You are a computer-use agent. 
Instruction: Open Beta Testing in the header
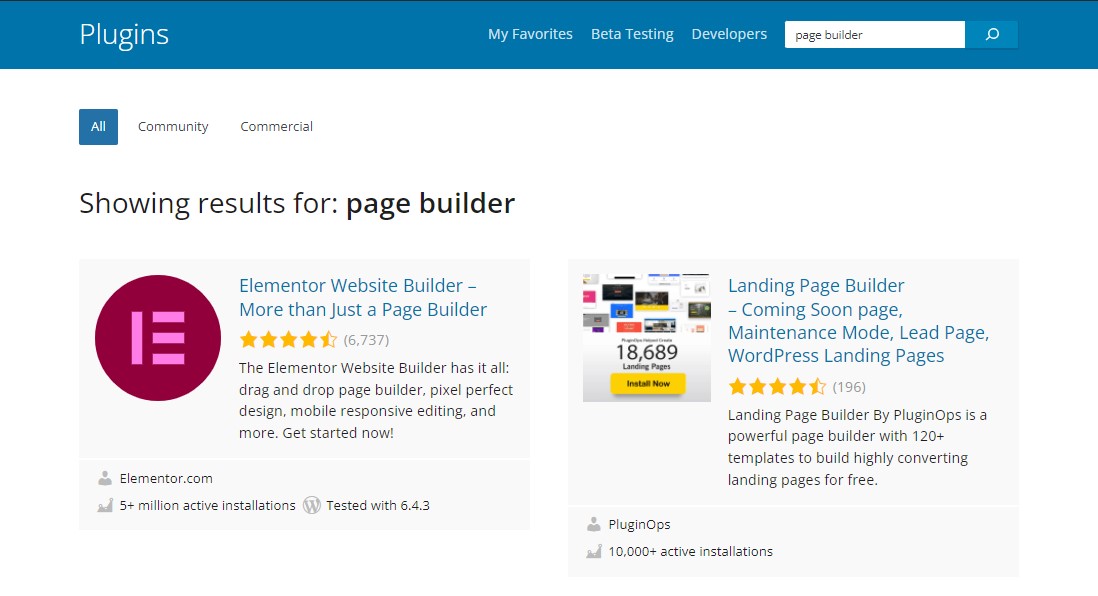pos(632,34)
